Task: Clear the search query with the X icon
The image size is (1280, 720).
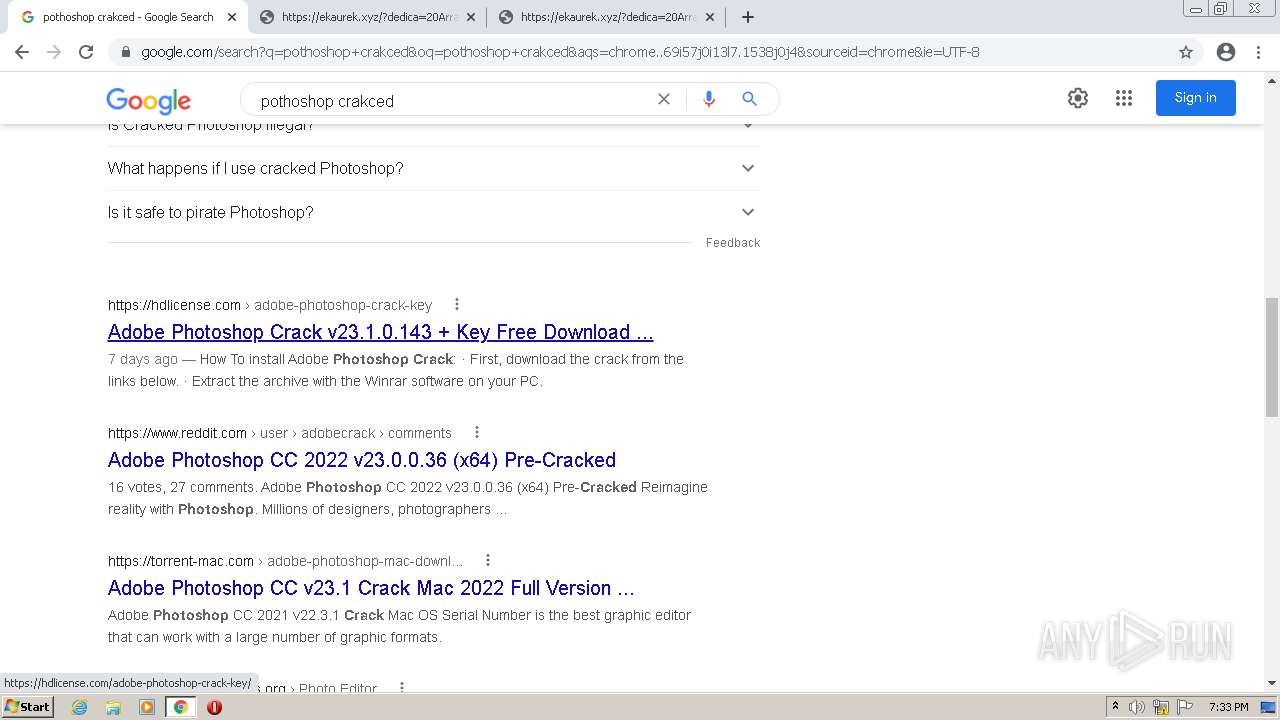Action: [x=663, y=99]
